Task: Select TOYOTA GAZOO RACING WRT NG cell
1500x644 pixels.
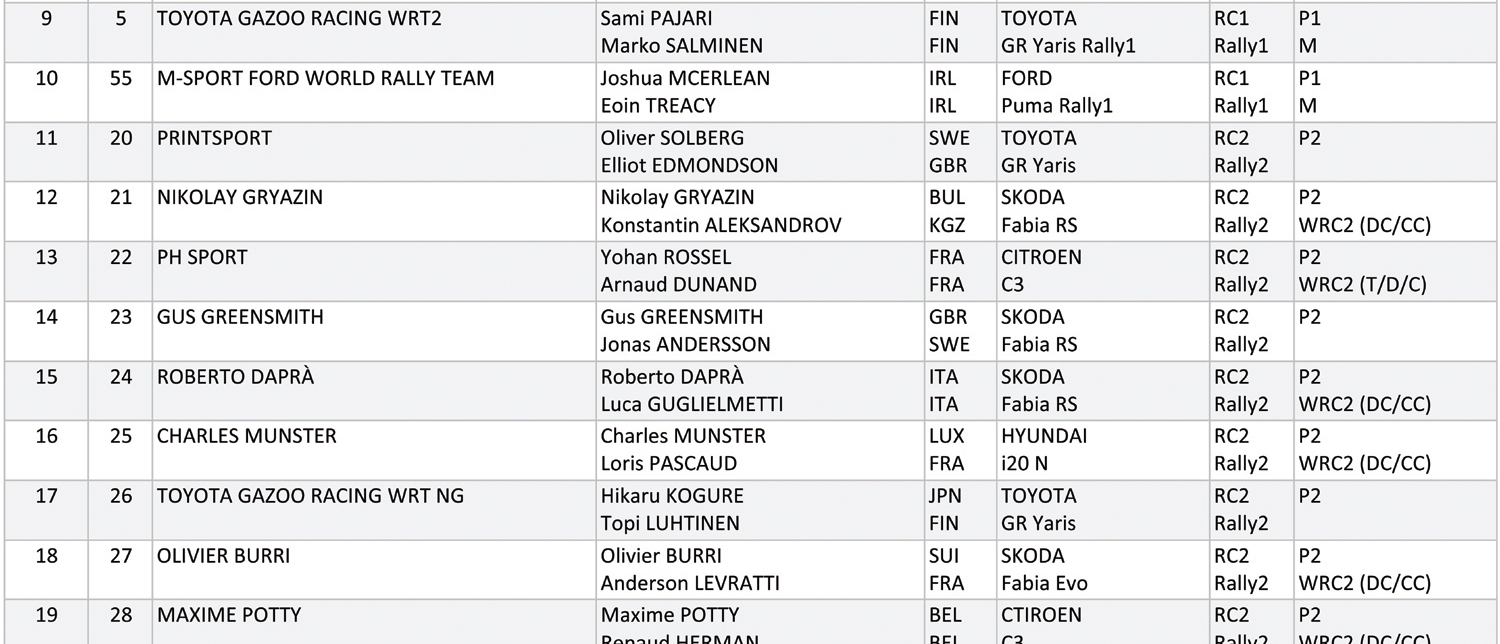Action: click(373, 509)
